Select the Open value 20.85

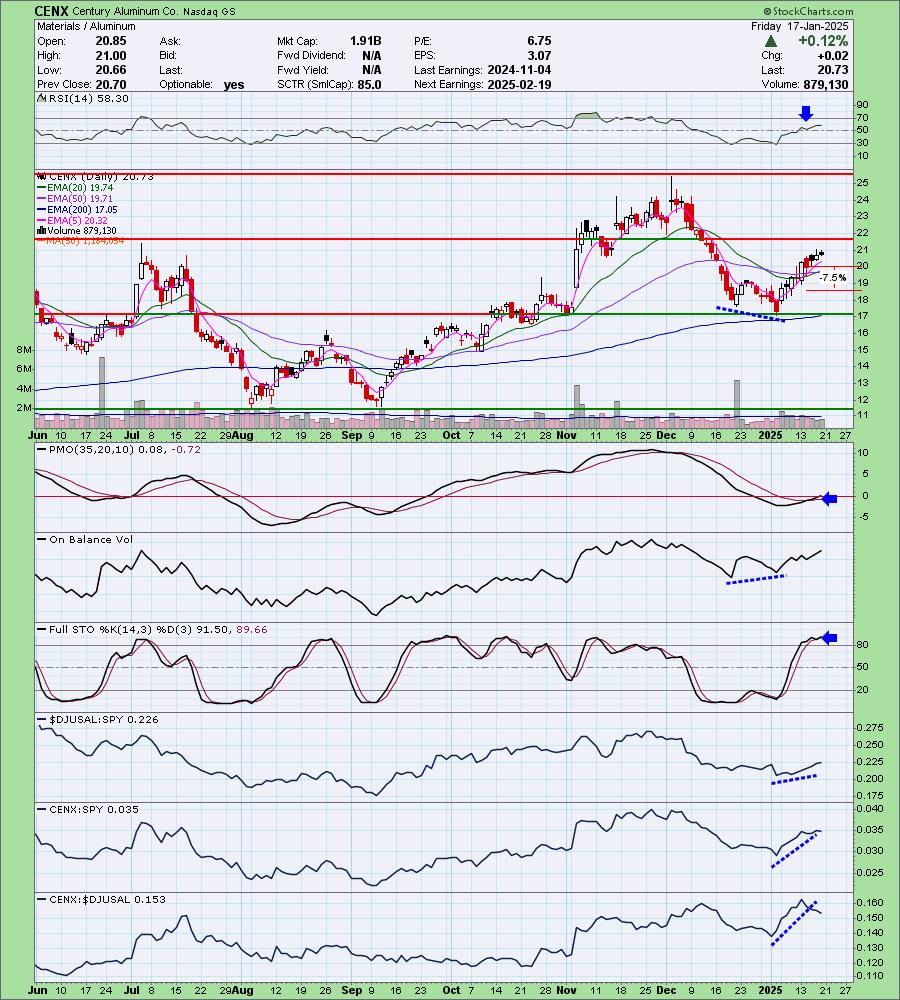(x=111, y=41)
